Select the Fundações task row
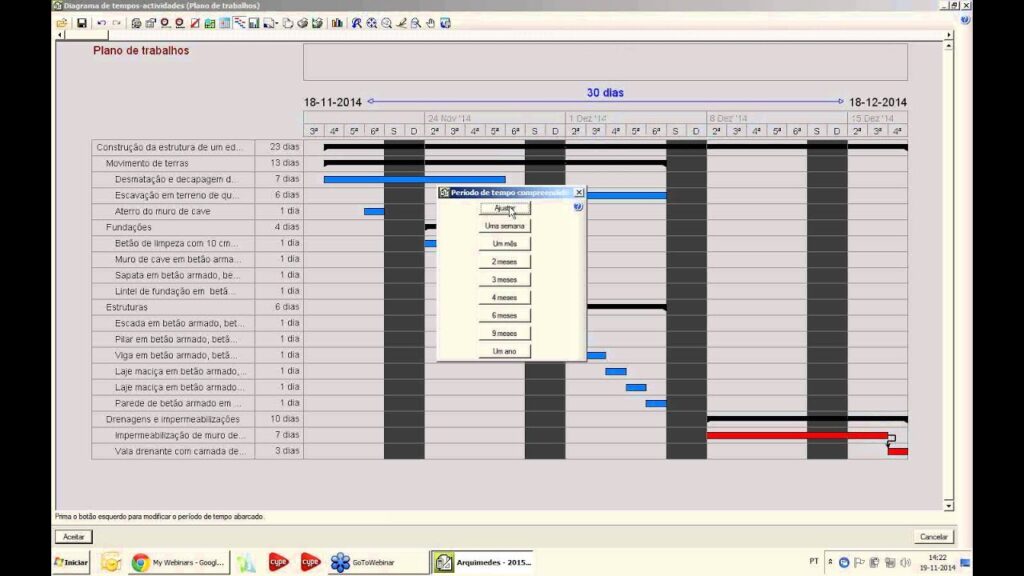Image resolution: width=1024 pixels, height=576 pixels. [x=129, y=227]
